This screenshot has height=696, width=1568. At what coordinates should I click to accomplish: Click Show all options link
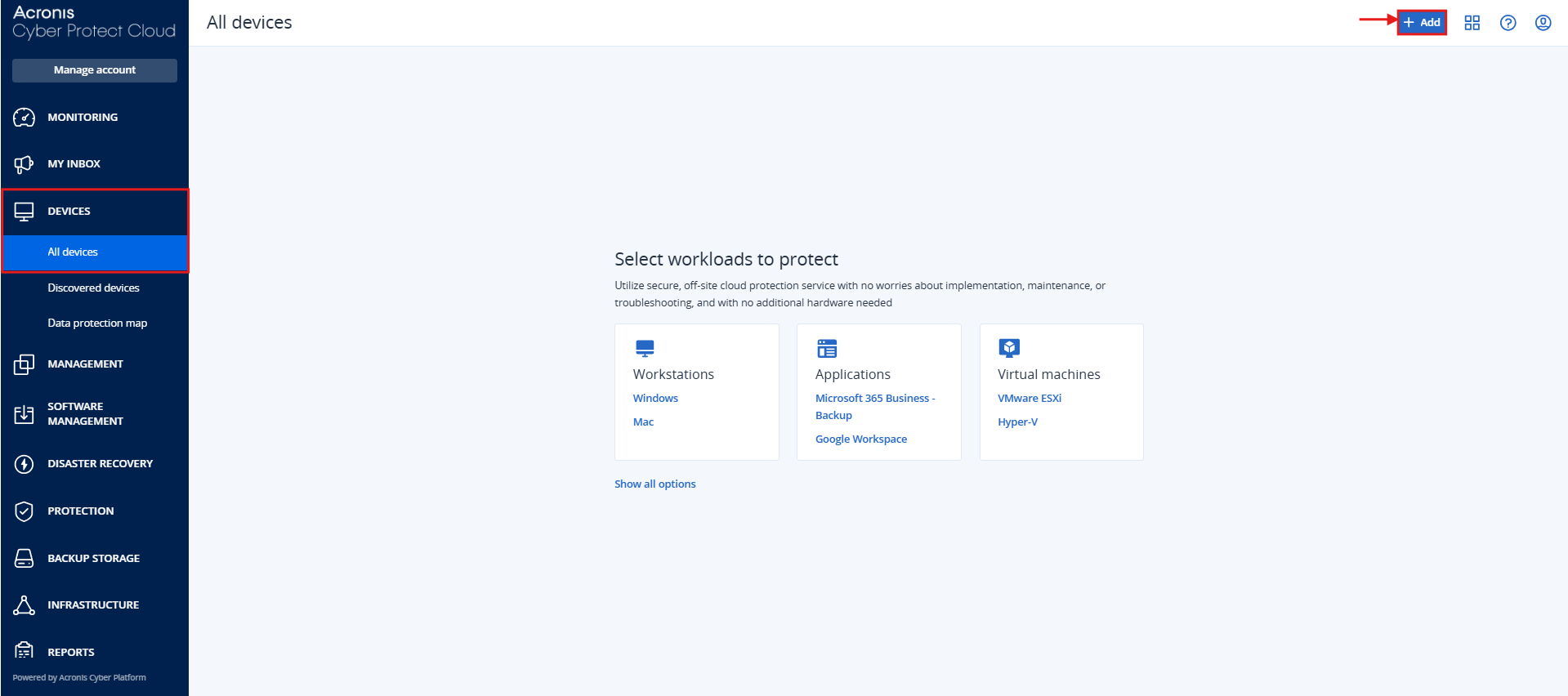[x=655, y=484]
